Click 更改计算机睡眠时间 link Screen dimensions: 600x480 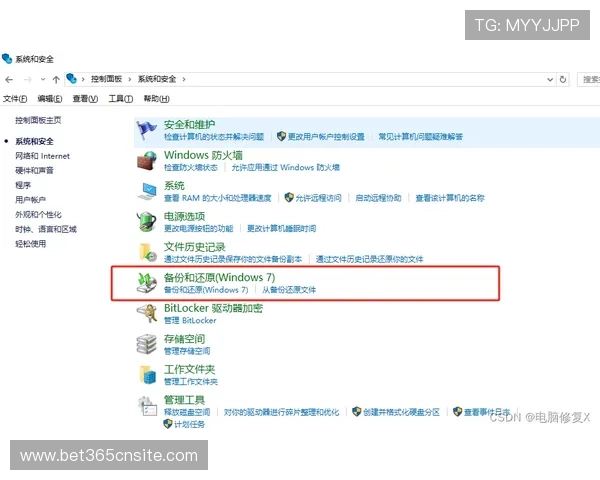[x=282, y=229]
